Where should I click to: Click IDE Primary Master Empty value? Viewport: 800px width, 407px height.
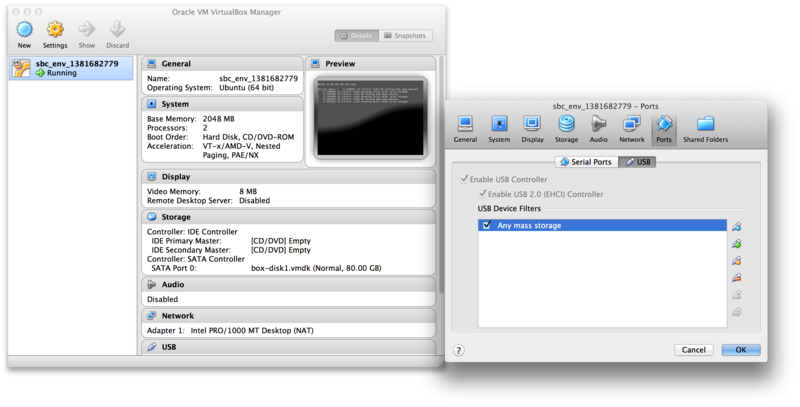pos(281,241)
